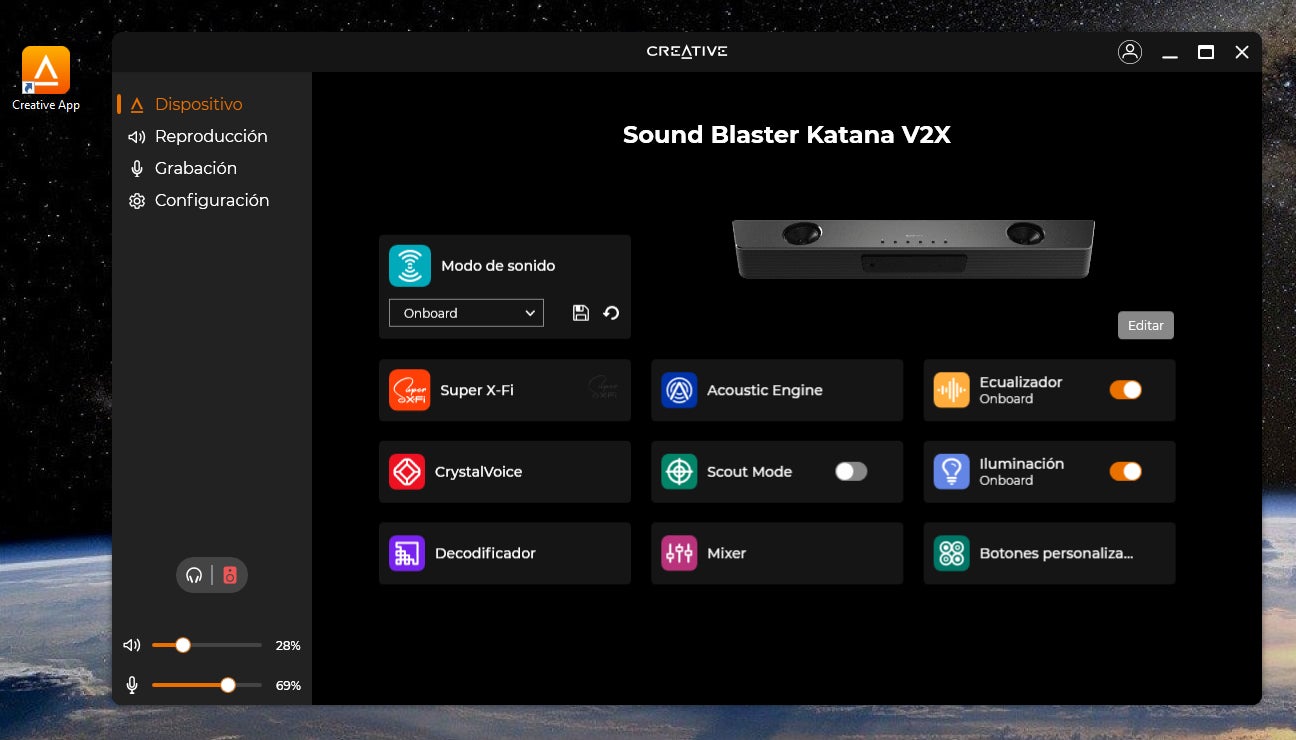Open the Decodificador icon
The height and width of the screenshot is (740, 1296).
pos(407,553)
